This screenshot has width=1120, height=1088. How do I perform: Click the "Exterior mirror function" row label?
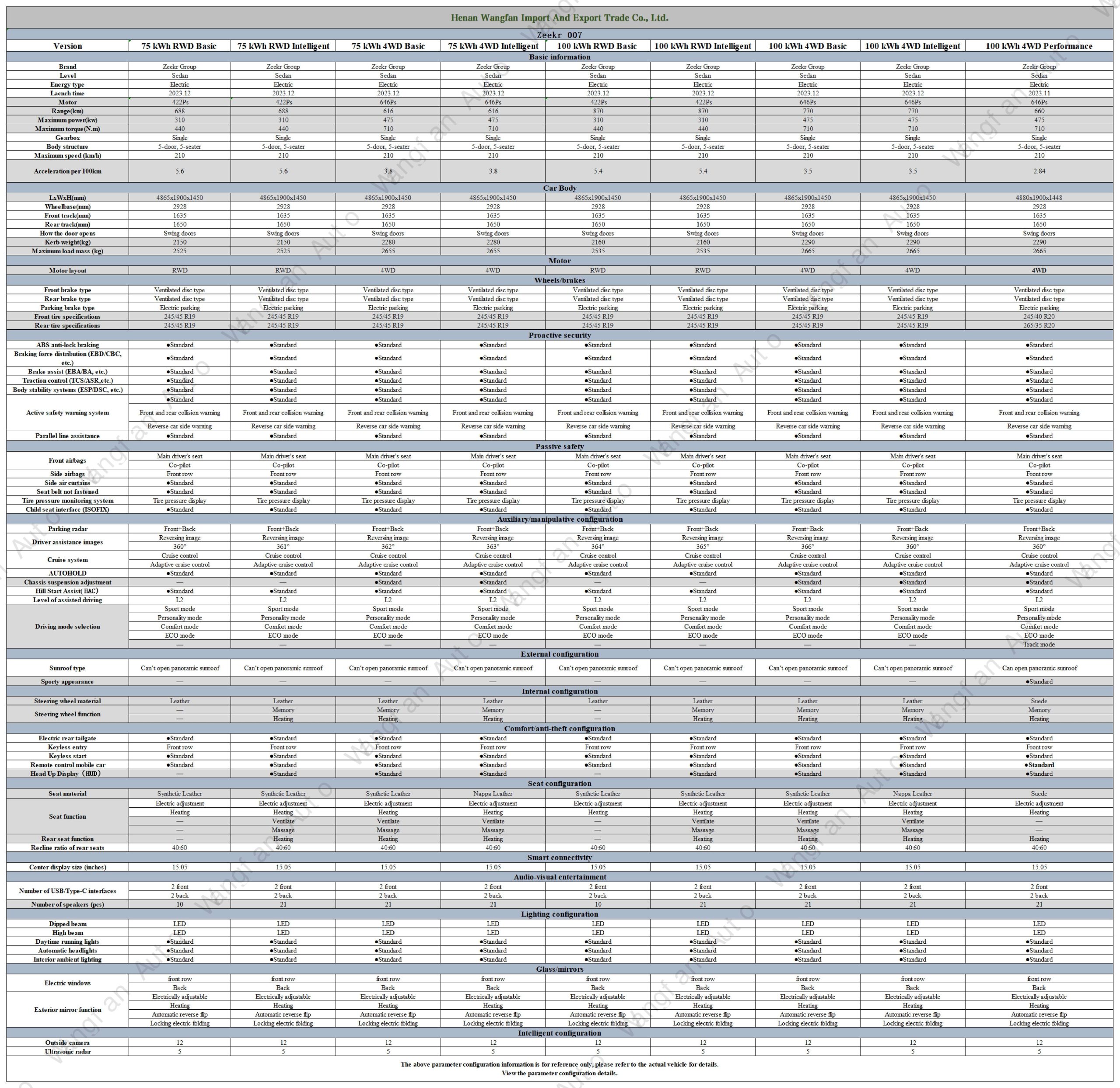coord(67,1009)
